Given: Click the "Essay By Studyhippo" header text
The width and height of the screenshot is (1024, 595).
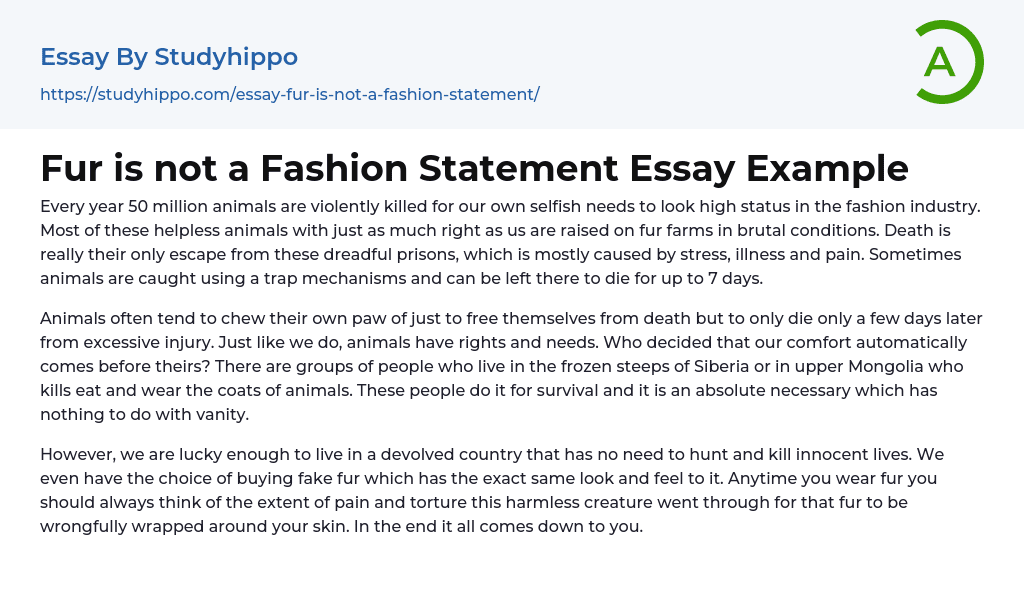Looking at the screenshot, I should pyautogui.click(x=169, y=57).
